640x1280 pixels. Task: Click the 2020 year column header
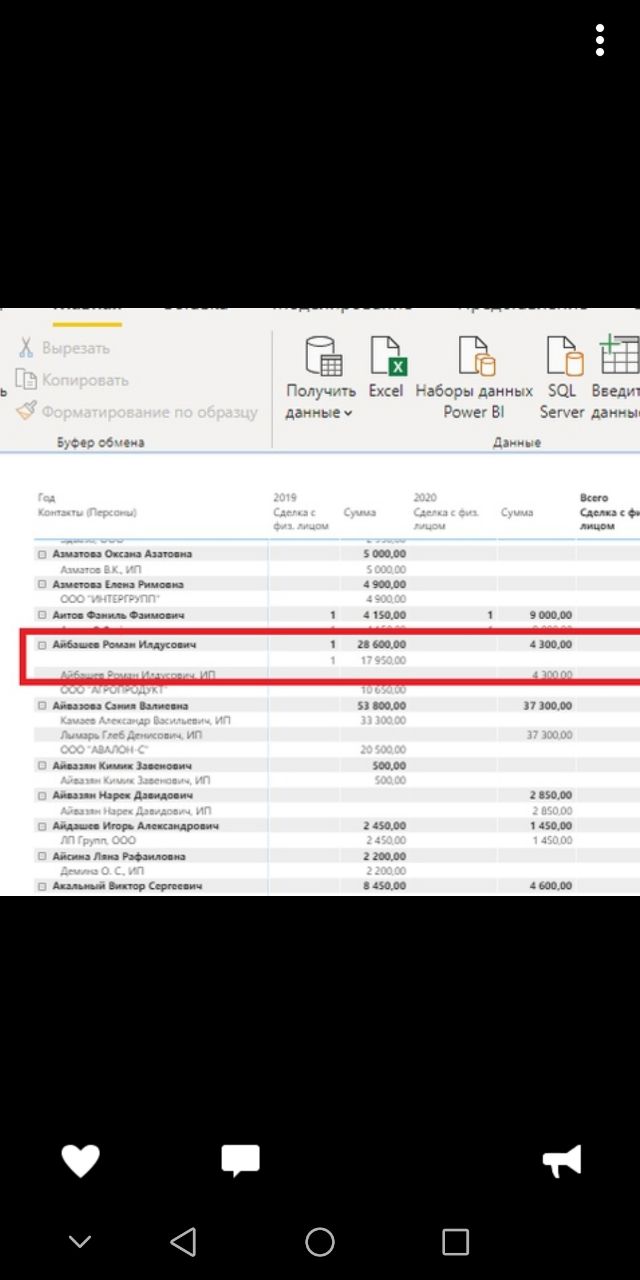pos(425,497)
